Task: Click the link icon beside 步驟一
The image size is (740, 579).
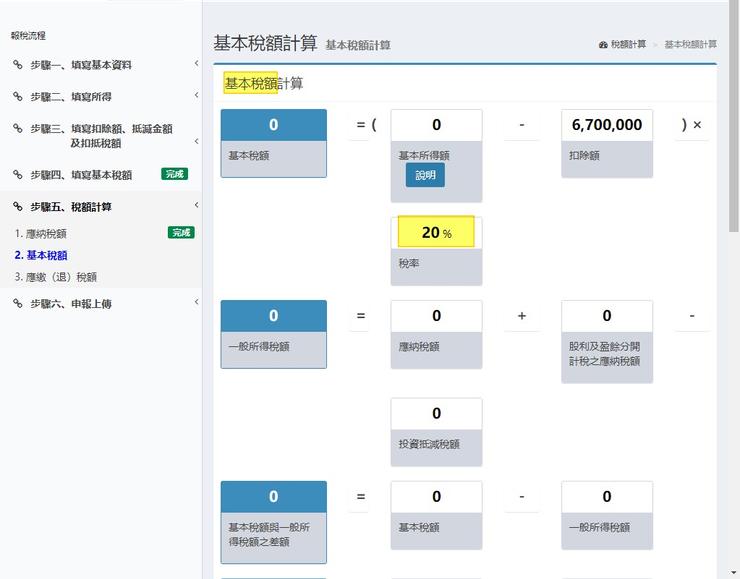Action: click(x=18, y=65)
